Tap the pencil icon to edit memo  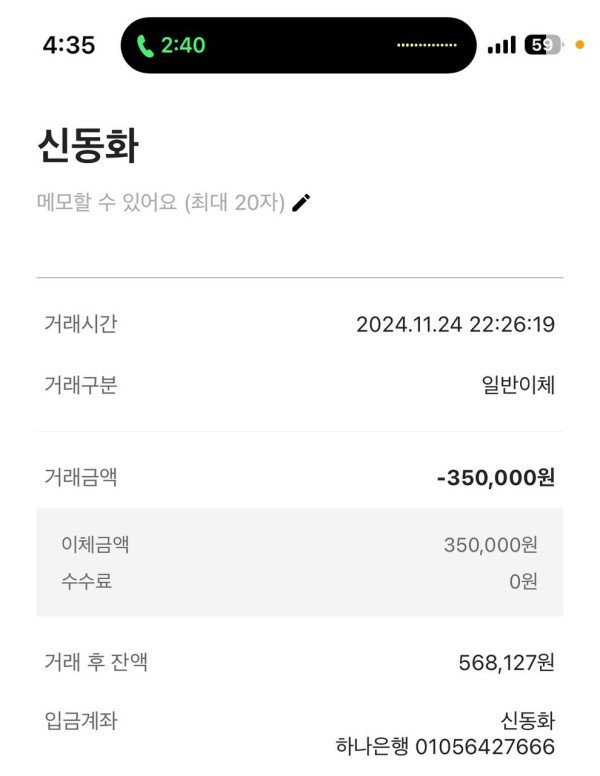pos(301,203)
